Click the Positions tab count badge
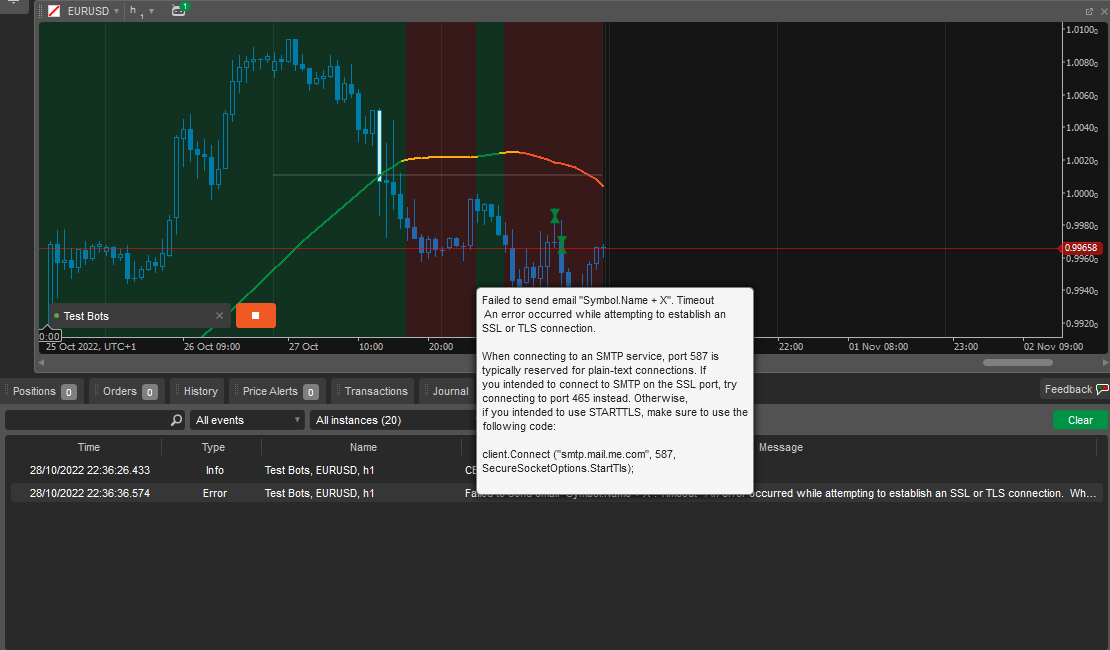This screenshot has width=1110, height=650. point(69,392)
